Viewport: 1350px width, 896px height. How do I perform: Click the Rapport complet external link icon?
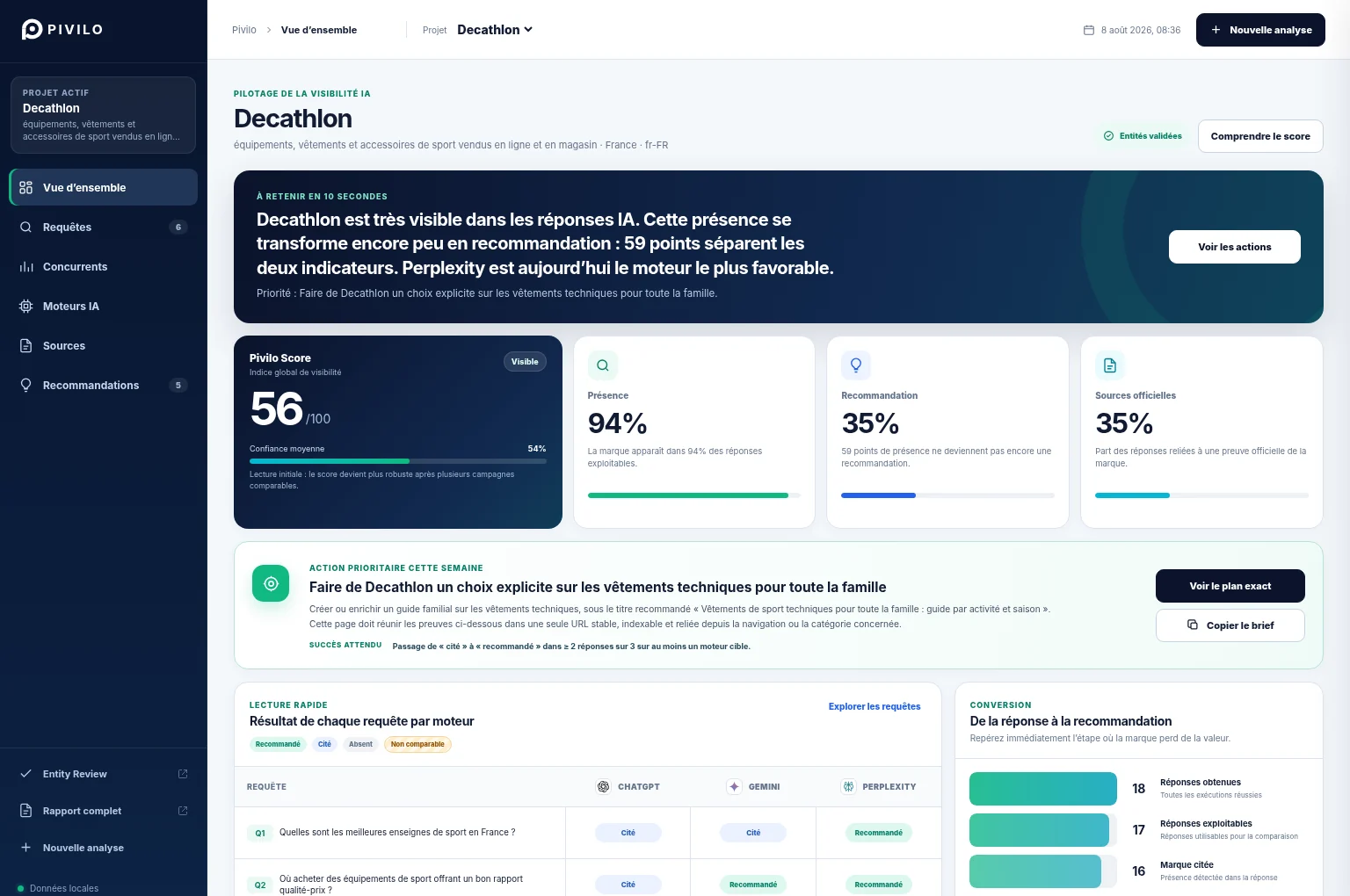(x=183, y=811)
